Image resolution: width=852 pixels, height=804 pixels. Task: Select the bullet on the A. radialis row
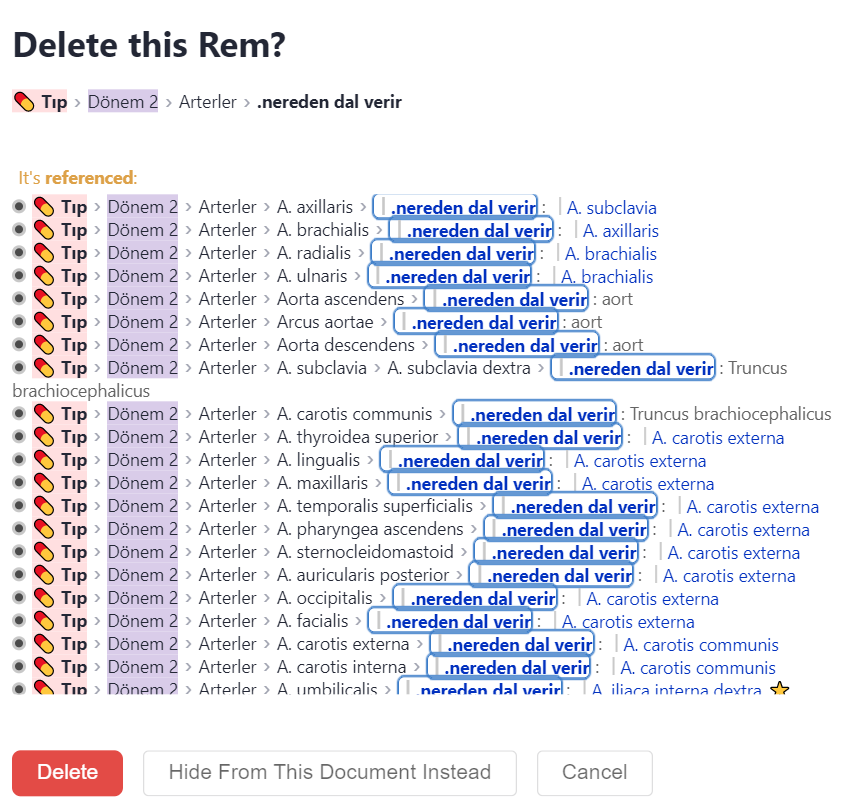tap(22, 252)
